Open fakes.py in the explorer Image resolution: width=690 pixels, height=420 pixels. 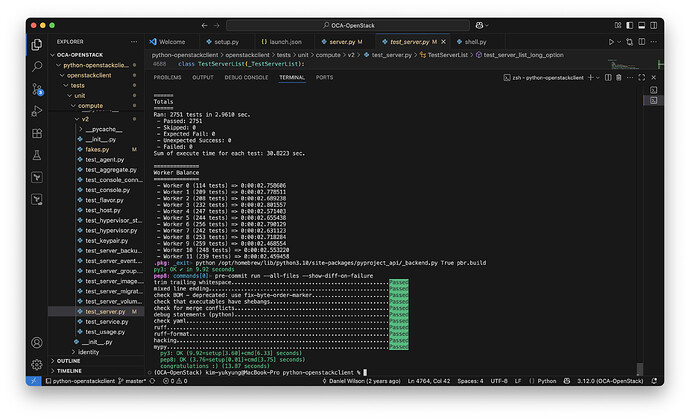pos(96,149)
